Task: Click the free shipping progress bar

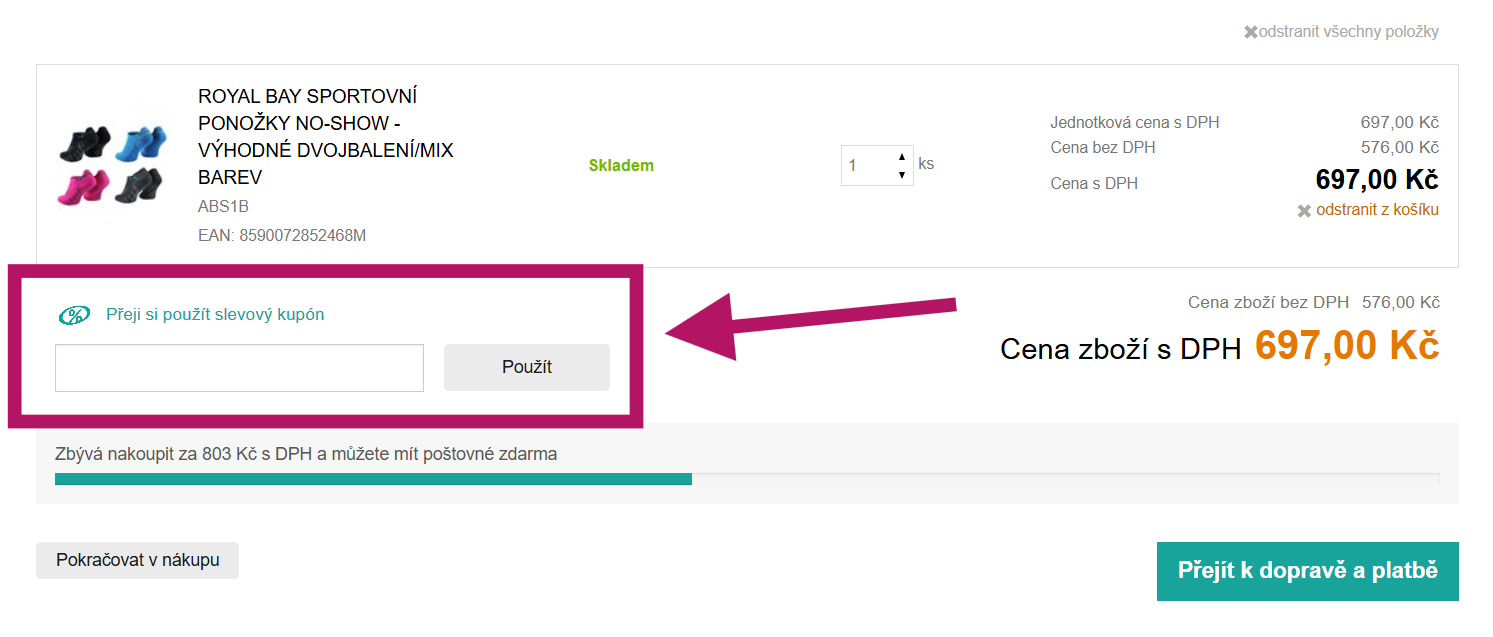Action: pyautogui.click(x=746, y=479)
